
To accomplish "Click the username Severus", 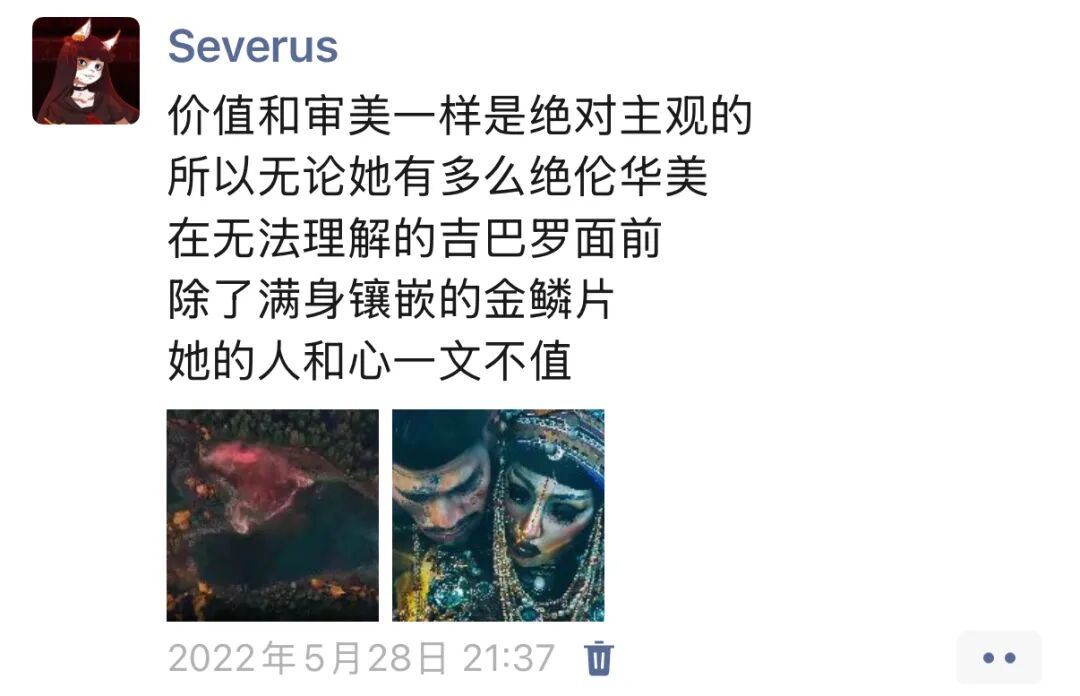I will (253, 46).
